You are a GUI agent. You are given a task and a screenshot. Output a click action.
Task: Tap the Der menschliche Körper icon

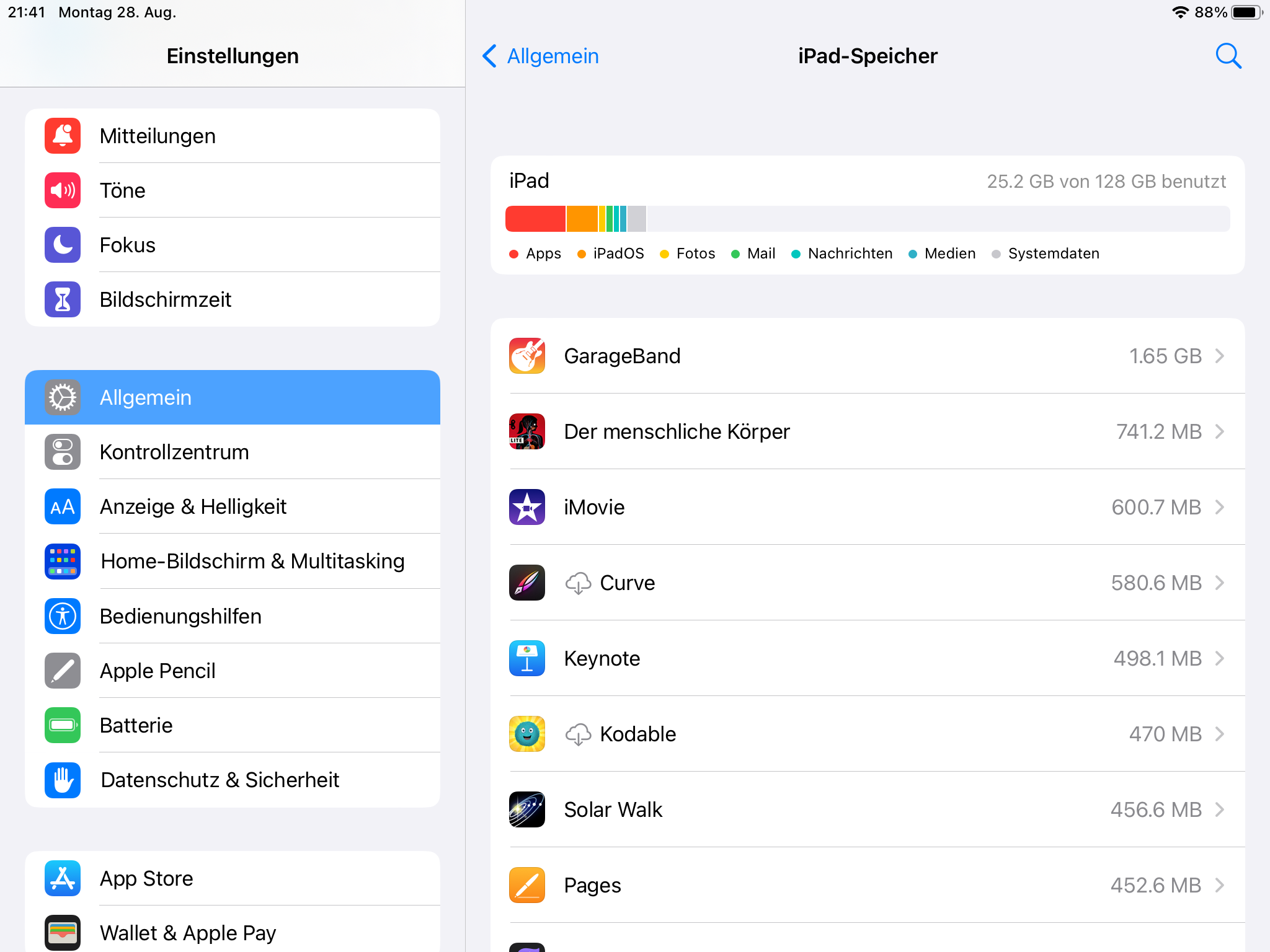point(527,431)
